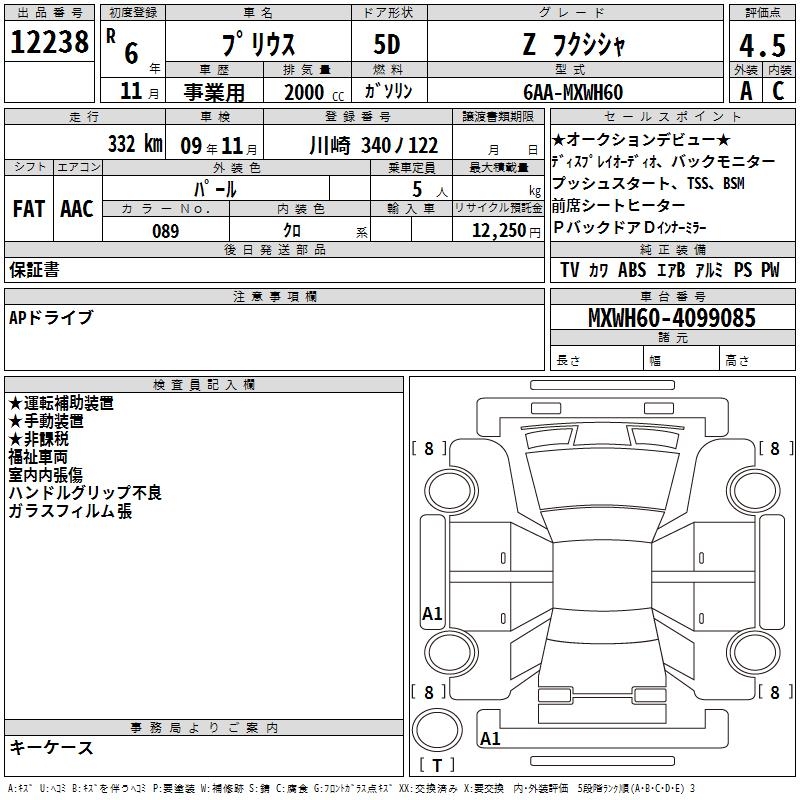800x800 pixels.
Task: Click the mileage value 332 km
Action: [x=135, y=144]
